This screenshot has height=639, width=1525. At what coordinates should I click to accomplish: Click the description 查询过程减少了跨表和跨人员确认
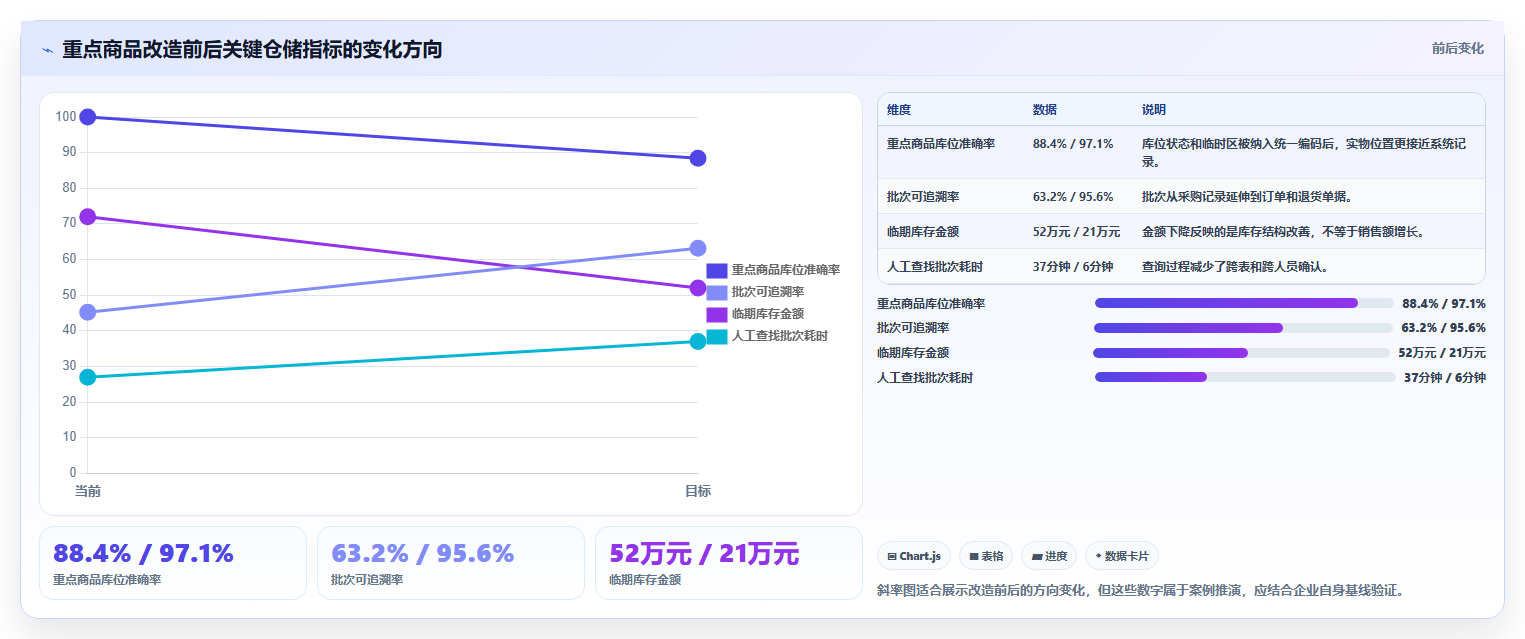click(x=1235, y=266)
